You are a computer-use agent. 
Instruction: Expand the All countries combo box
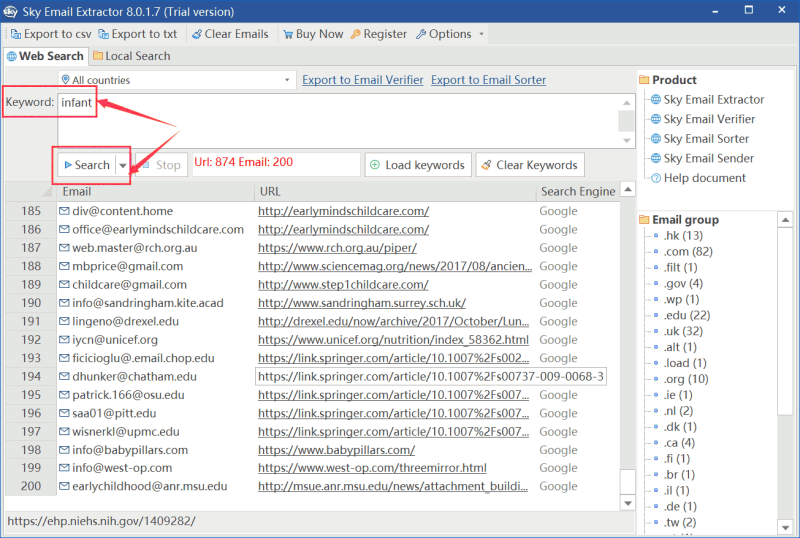pyautogui.click(x=287, y=80)
